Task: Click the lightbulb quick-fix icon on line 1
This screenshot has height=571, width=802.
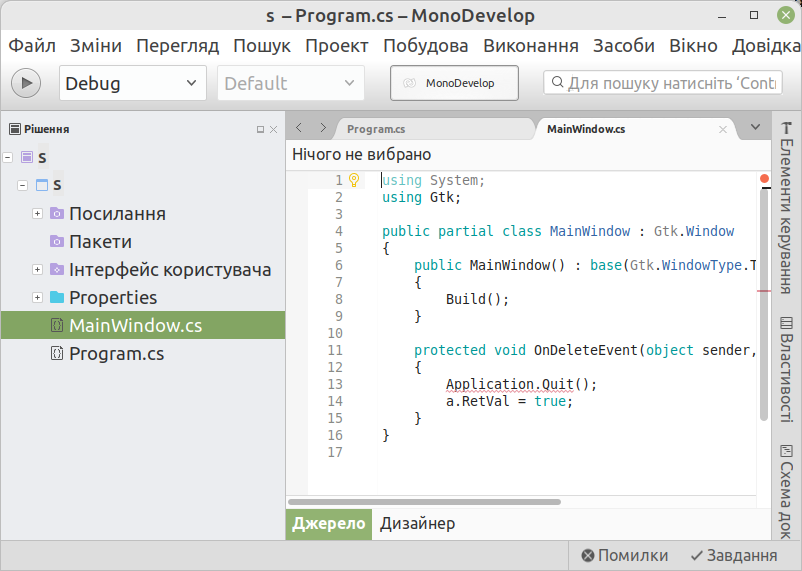Action: 354,180
